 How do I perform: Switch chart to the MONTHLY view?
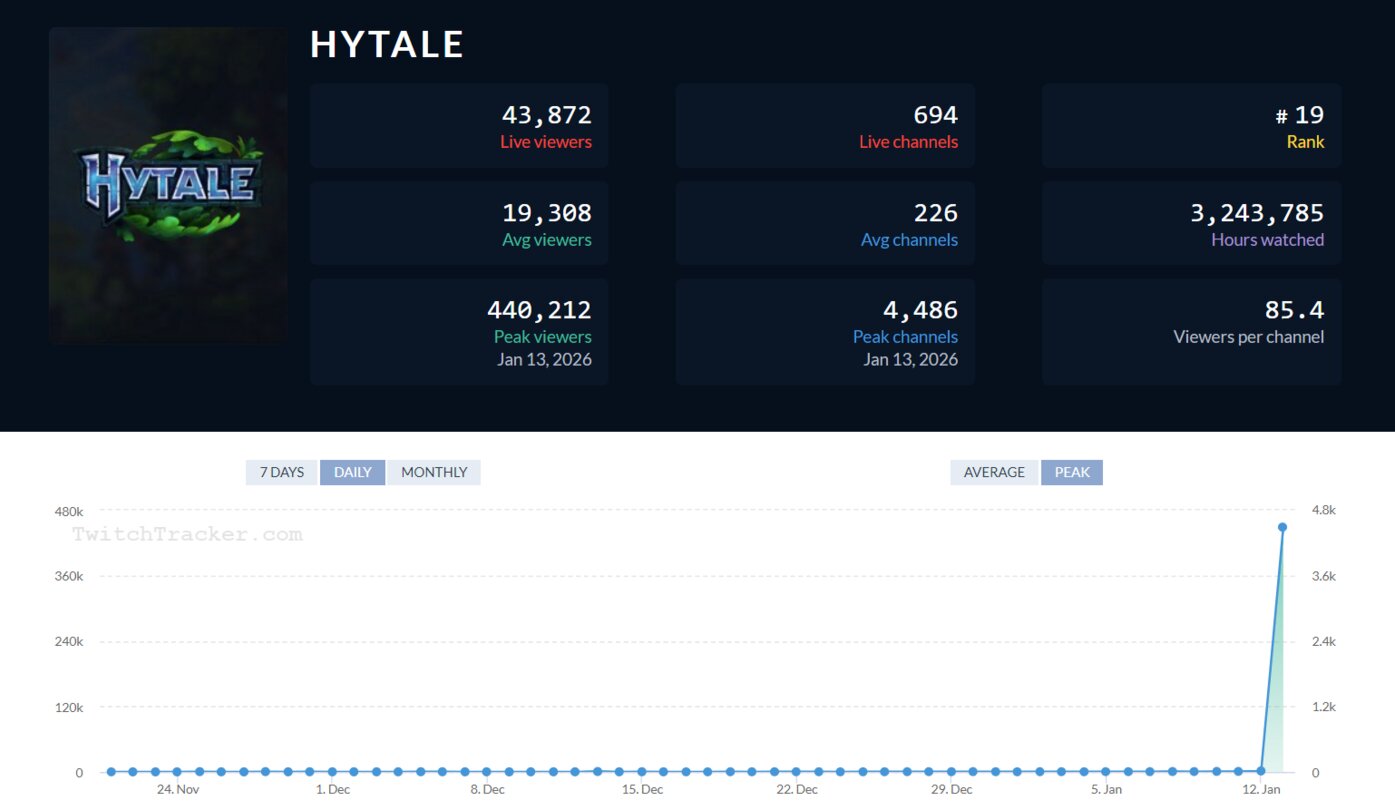(x=434, y=472)
